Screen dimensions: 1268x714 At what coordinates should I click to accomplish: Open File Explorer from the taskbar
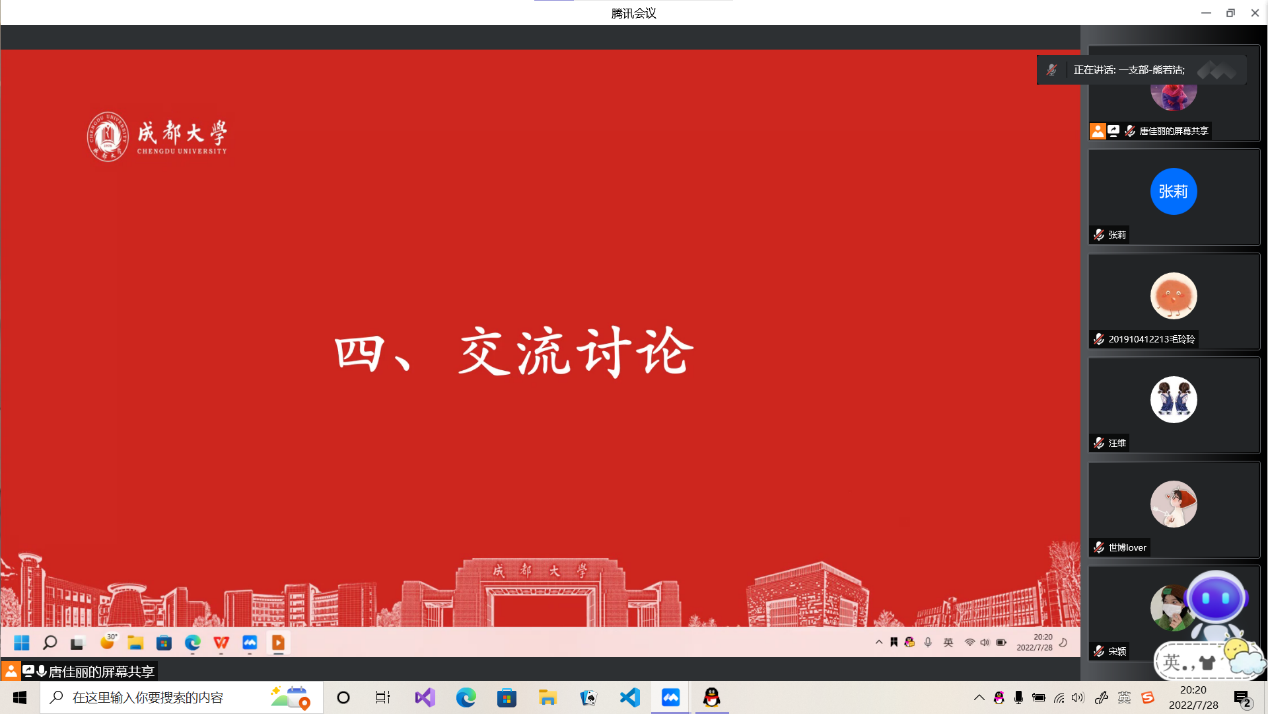[x=547, y=698]
